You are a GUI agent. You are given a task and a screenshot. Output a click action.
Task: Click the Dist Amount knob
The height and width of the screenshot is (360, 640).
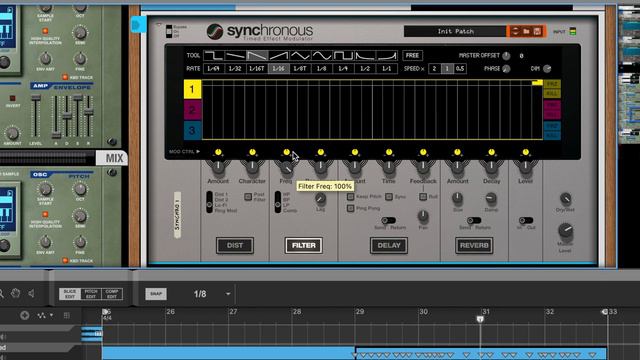pyautogui.click(x=218, y=167)
